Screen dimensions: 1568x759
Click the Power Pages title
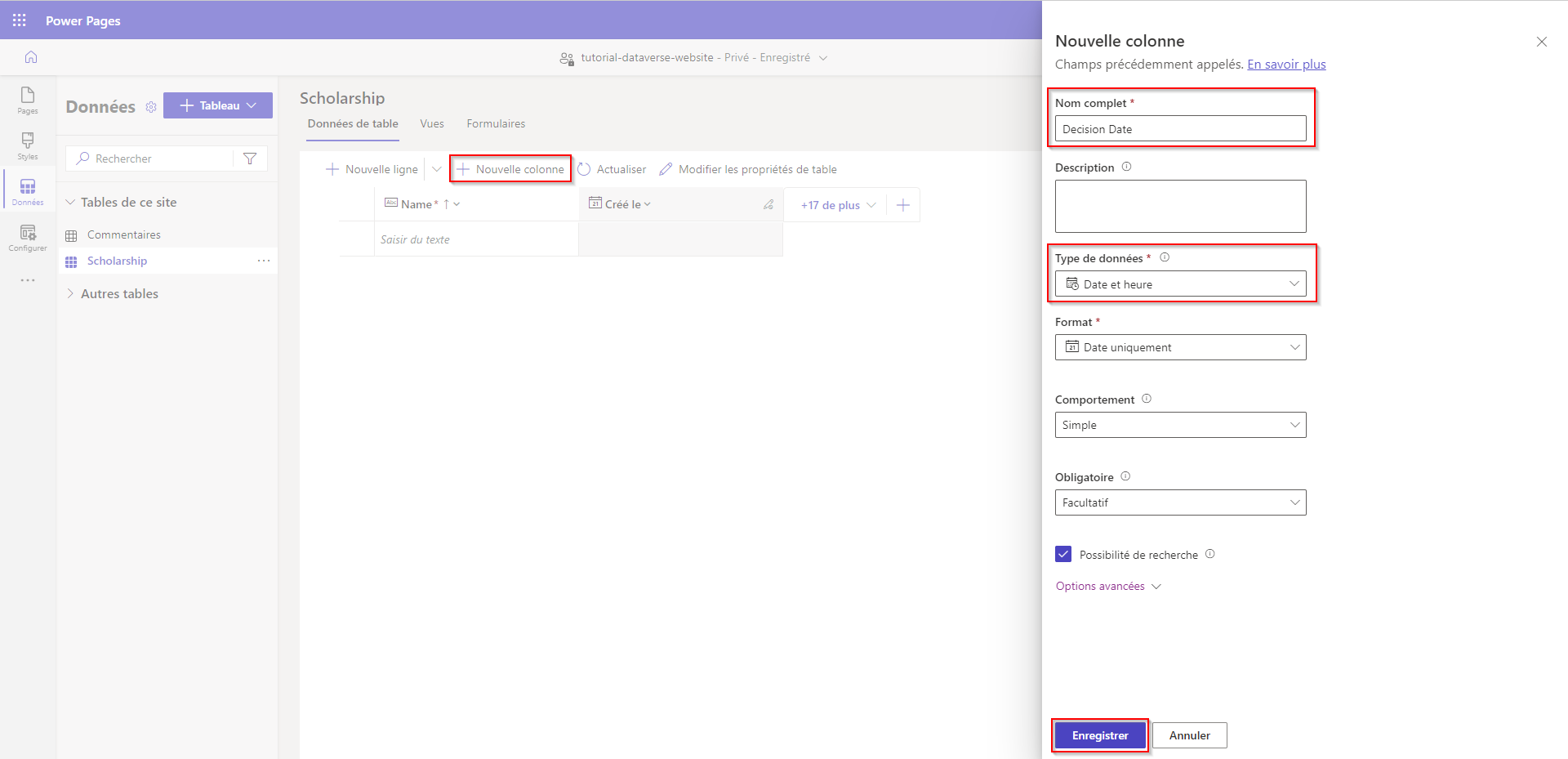[x=83, y=20]
